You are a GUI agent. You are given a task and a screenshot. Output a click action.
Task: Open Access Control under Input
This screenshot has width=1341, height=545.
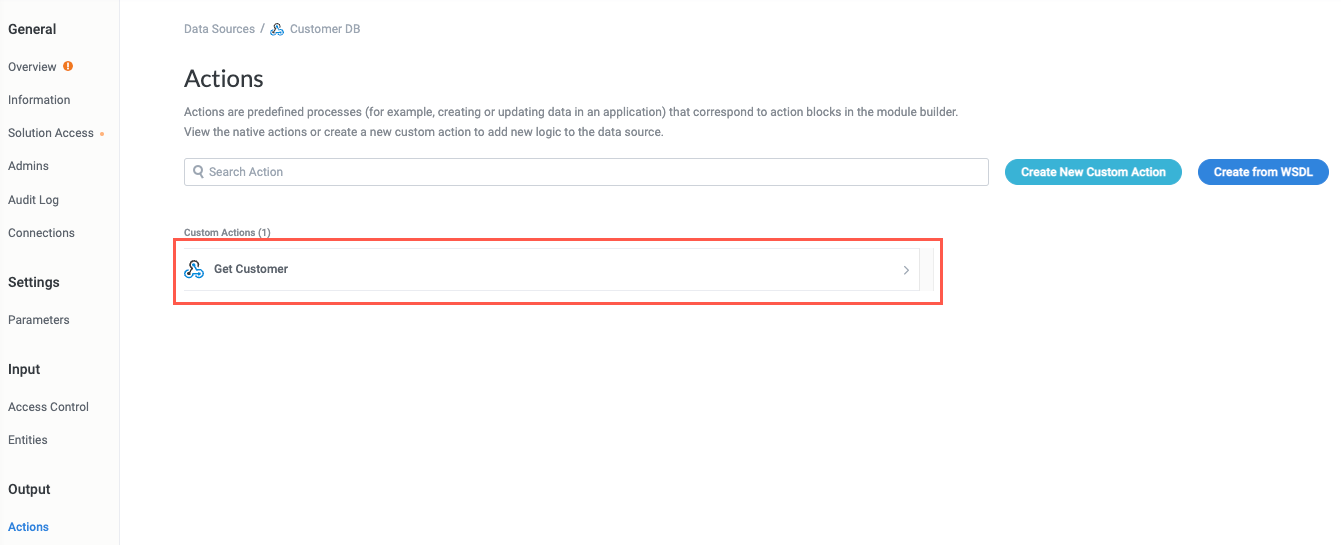[48, 407]
